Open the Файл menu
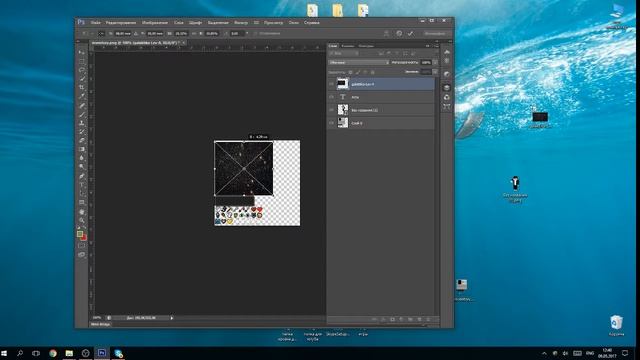Screen dimensions: 640x360 pos(96,22)
